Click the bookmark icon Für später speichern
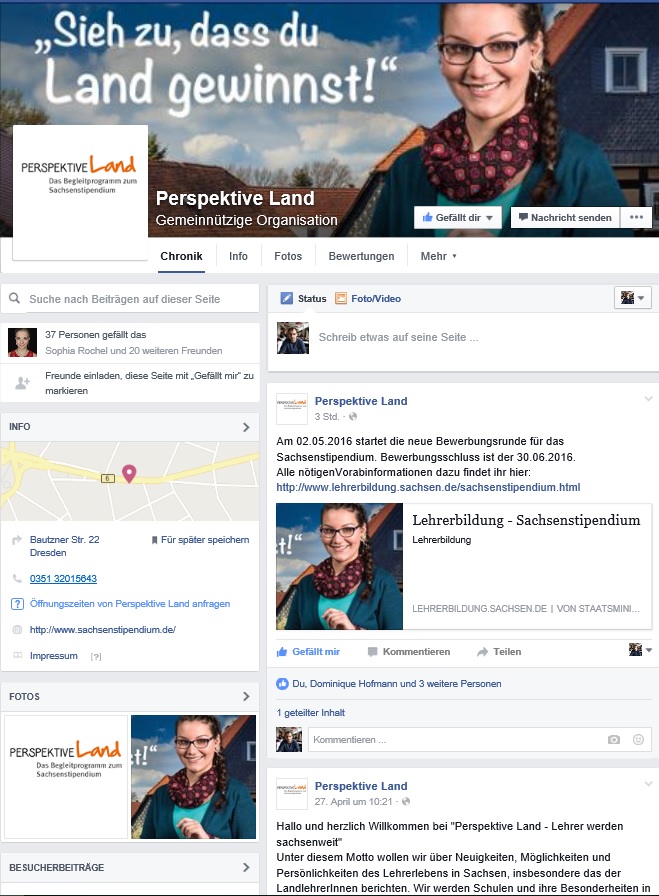This screenshot has height=896, width=659. click(x=154, y=540)
